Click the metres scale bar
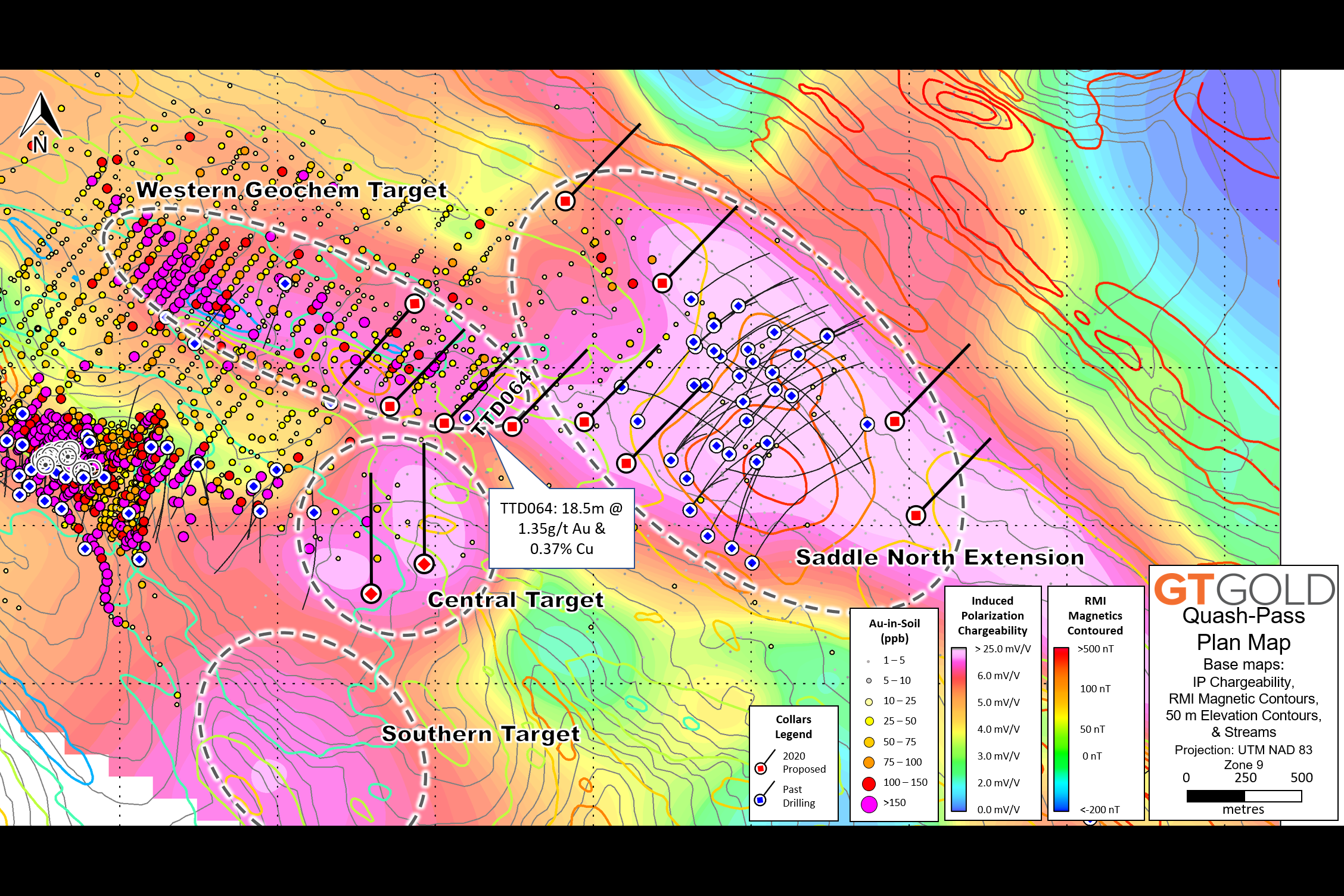The image size is (1344, 896). [1244, 796]
